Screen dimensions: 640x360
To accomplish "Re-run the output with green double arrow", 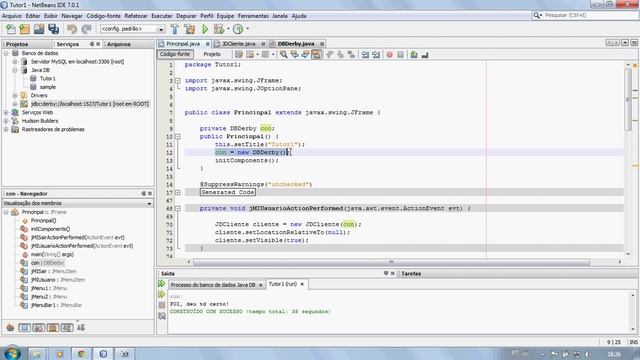I will pyautogui.click(x=162, y=284).
